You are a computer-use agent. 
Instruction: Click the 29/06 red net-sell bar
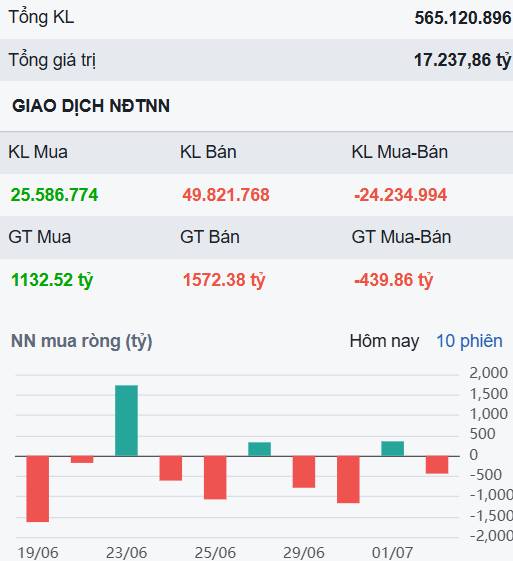[x=304, y=472]
